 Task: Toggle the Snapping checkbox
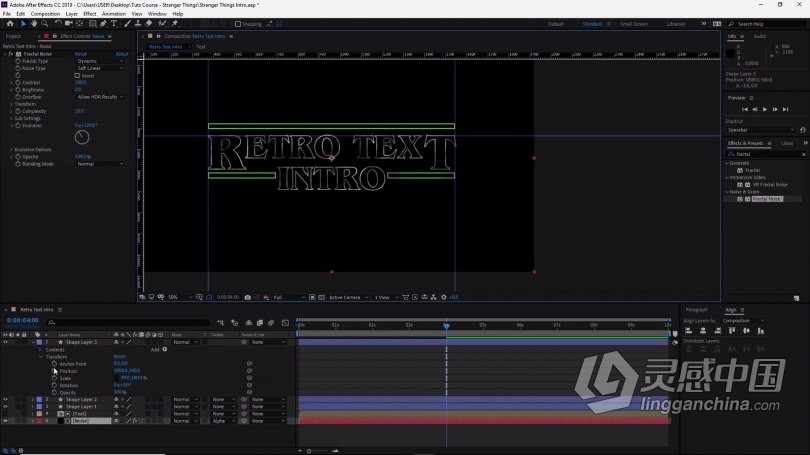click(x=237, y=23)
